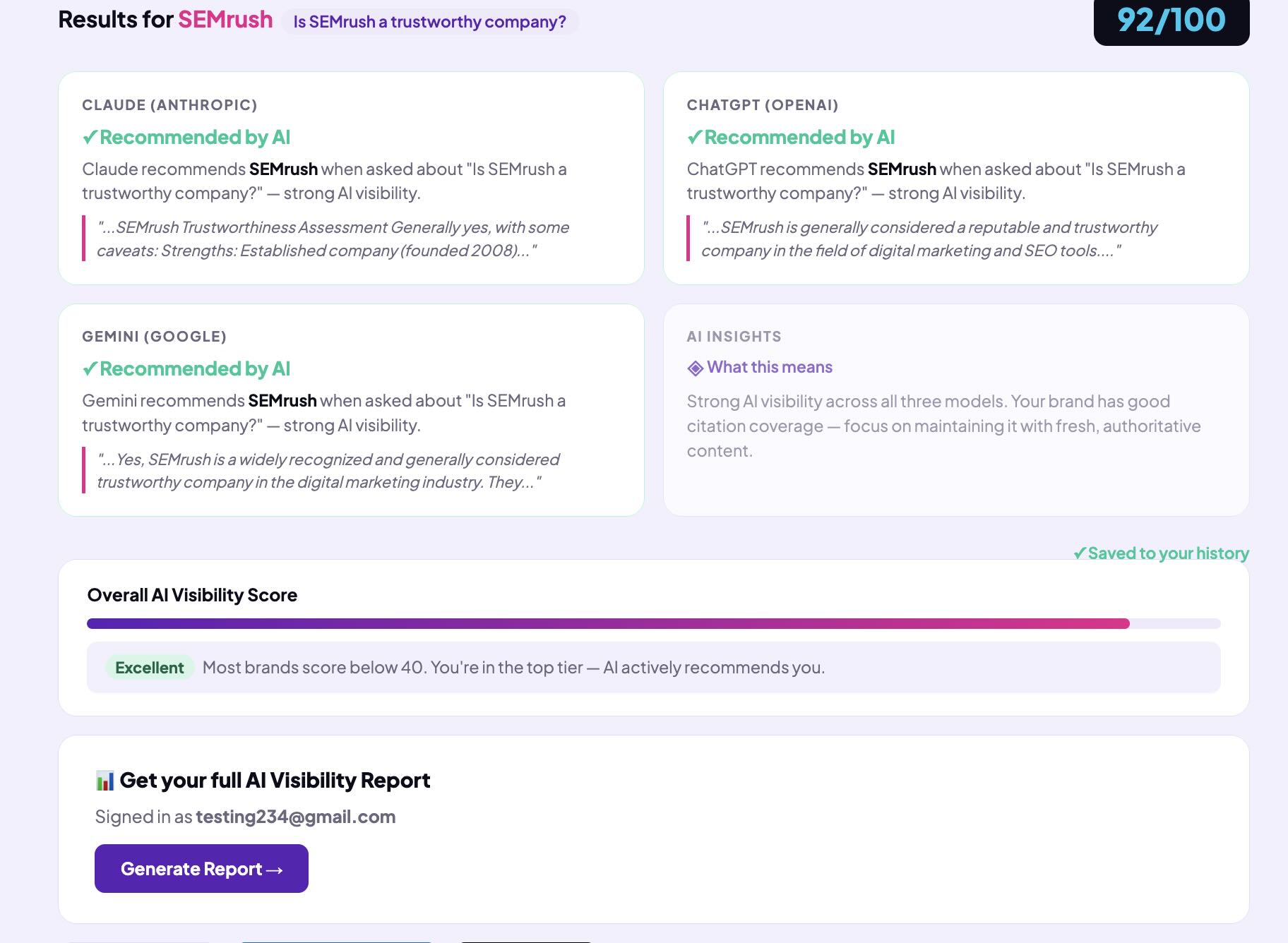Click 'Get your full AI Visibility Report' heading
The width and height of the screenshot is (1288, 943).
[x=275, y=780]
